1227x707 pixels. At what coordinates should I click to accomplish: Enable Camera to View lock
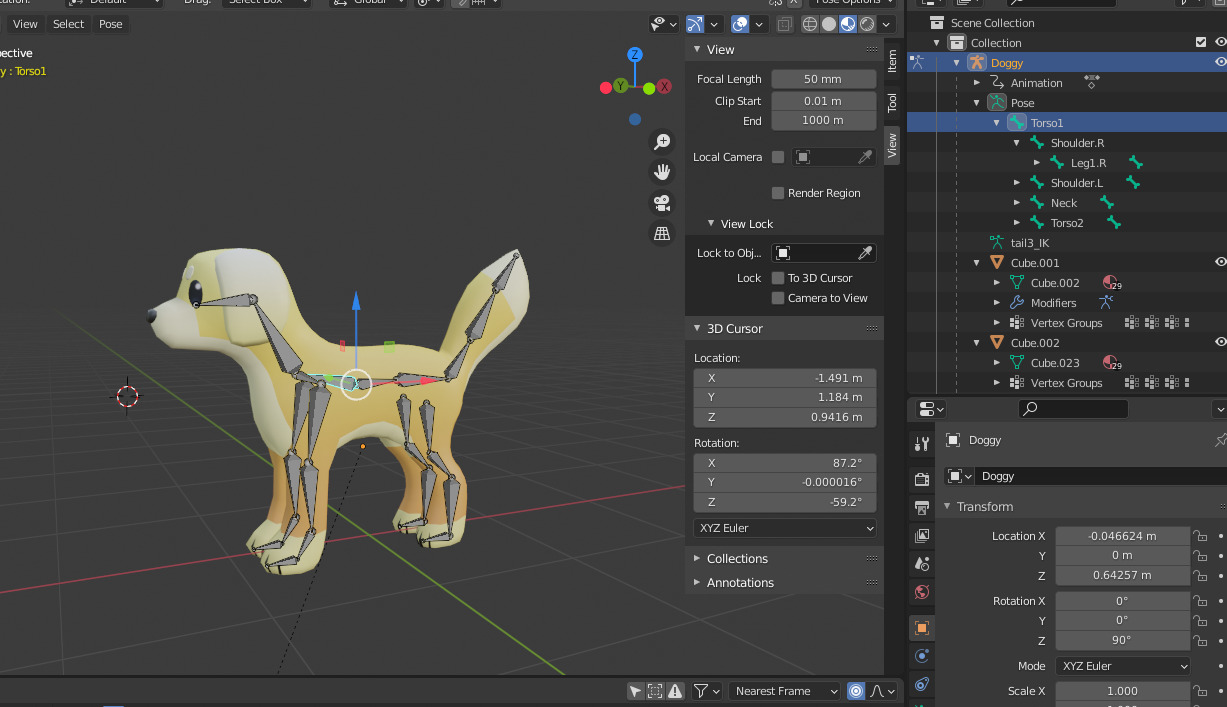(777, 298)
